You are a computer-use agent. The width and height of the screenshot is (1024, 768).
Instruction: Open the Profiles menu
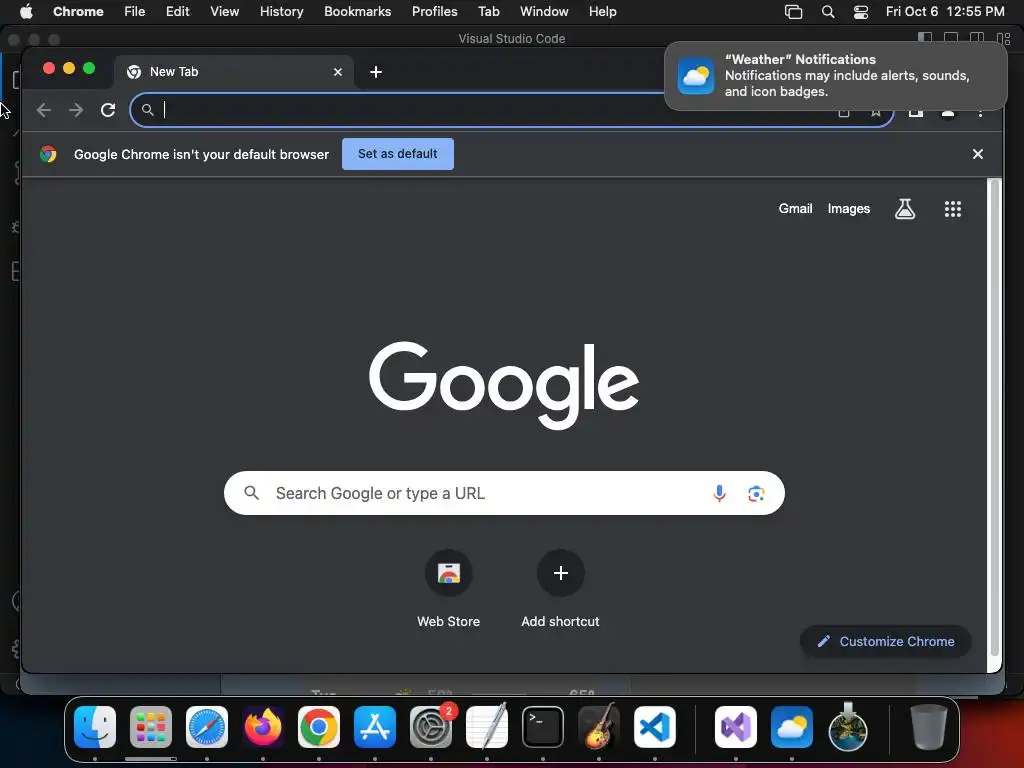pyautogui.click(x=434, y=12)
